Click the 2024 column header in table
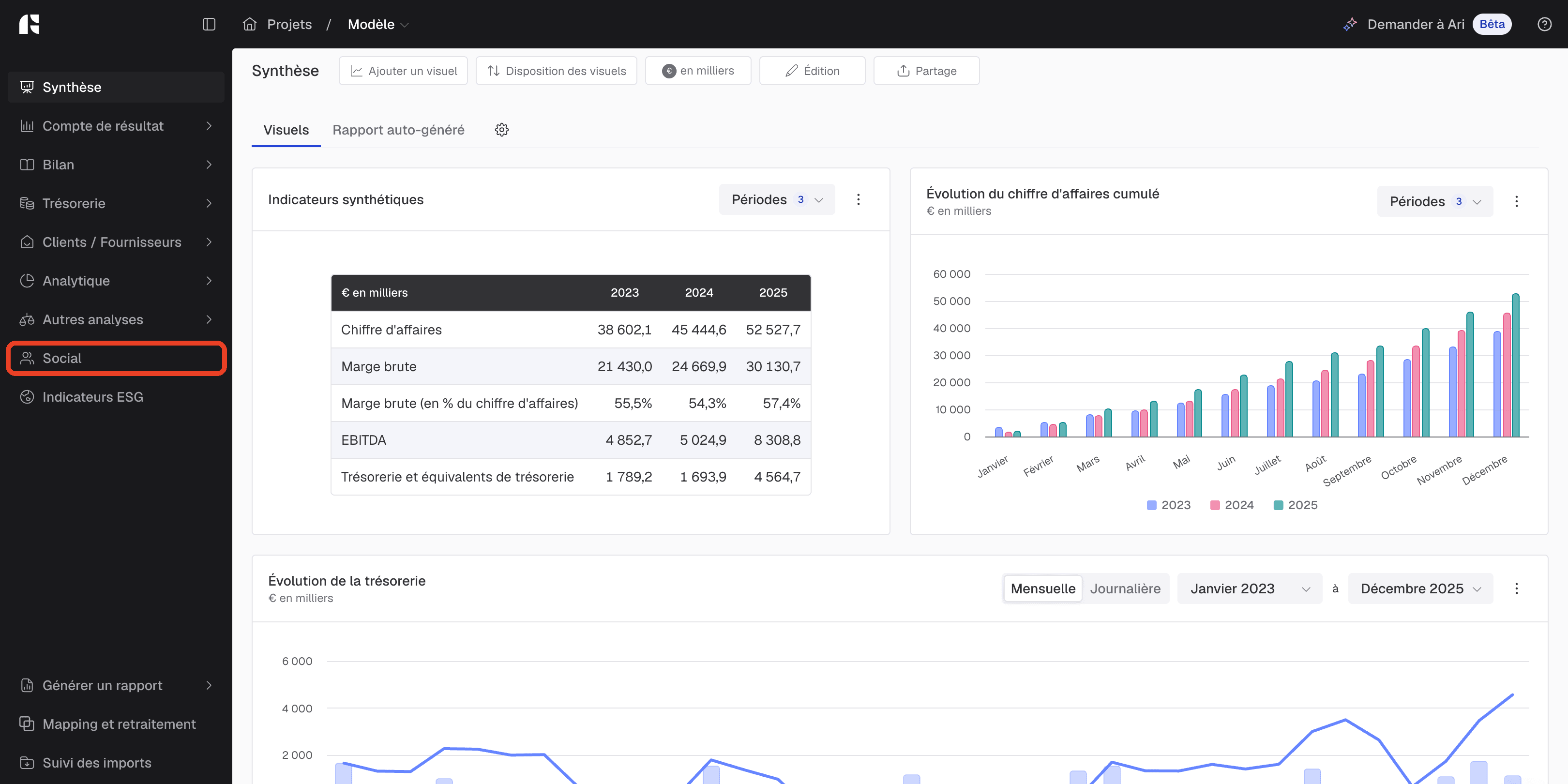This screenshot has height=784, width=1568. 699,293
